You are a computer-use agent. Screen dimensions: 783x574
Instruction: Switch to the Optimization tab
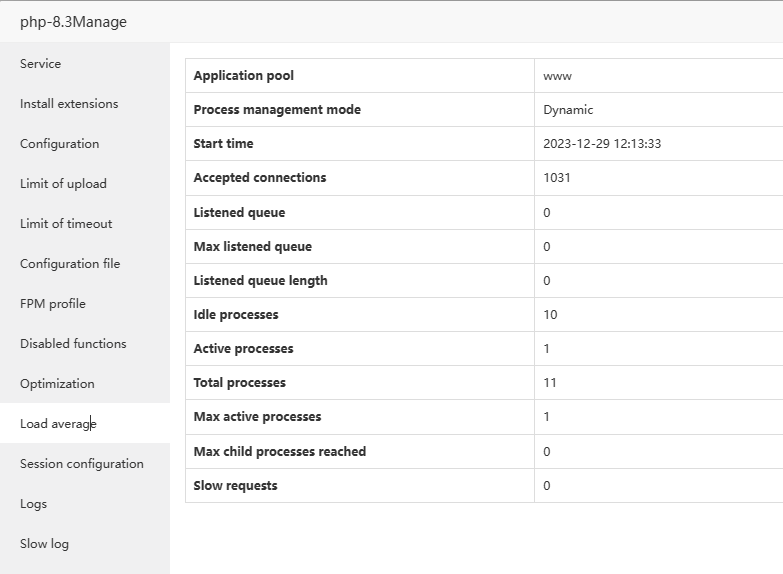pyautogui.click(x=57, y=384)
